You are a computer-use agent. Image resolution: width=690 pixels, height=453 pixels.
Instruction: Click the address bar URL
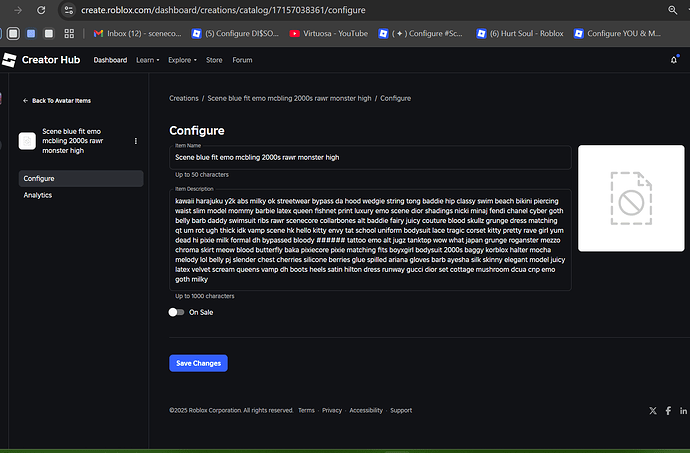pos(223,10)
